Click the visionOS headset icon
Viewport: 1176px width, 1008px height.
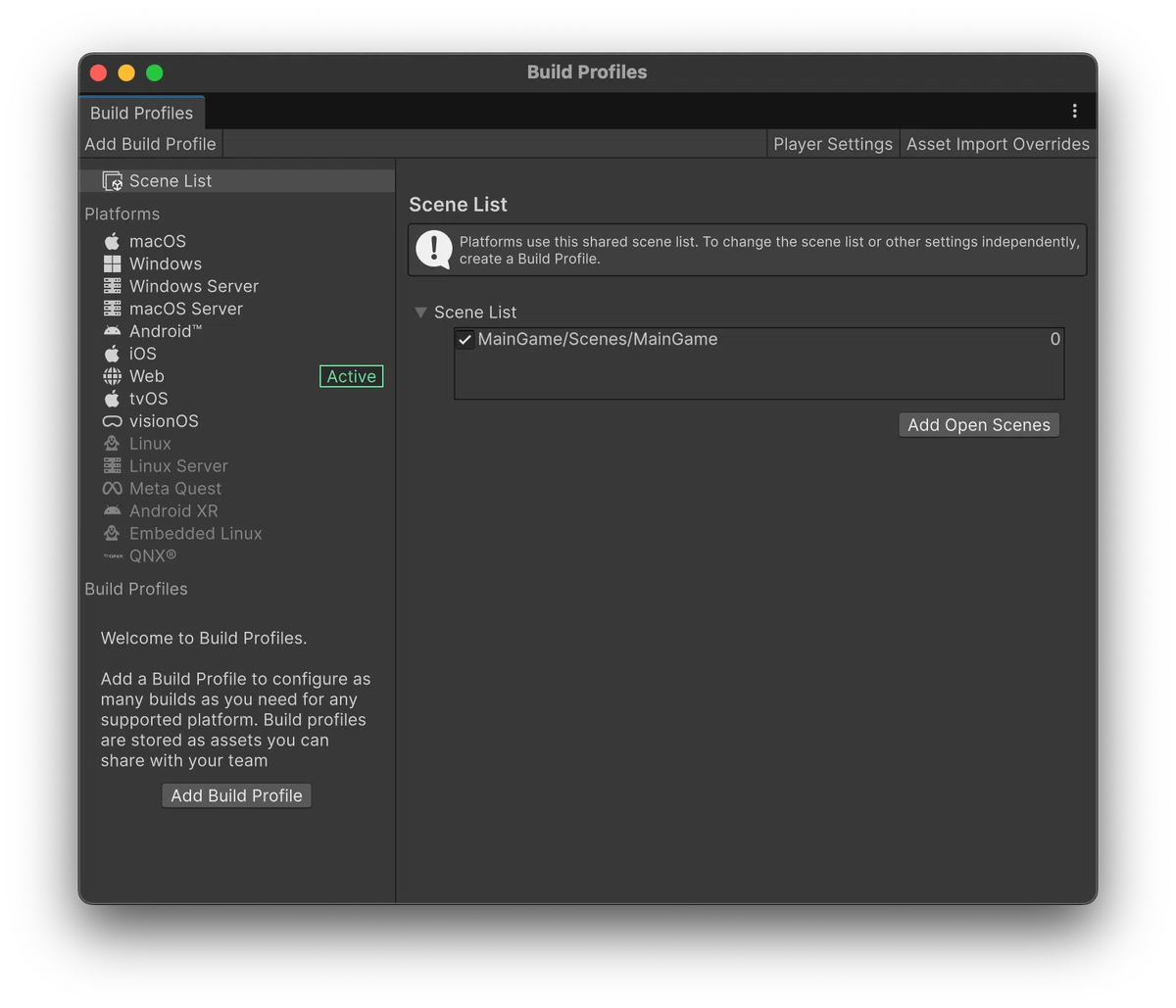tap(113, 421)
